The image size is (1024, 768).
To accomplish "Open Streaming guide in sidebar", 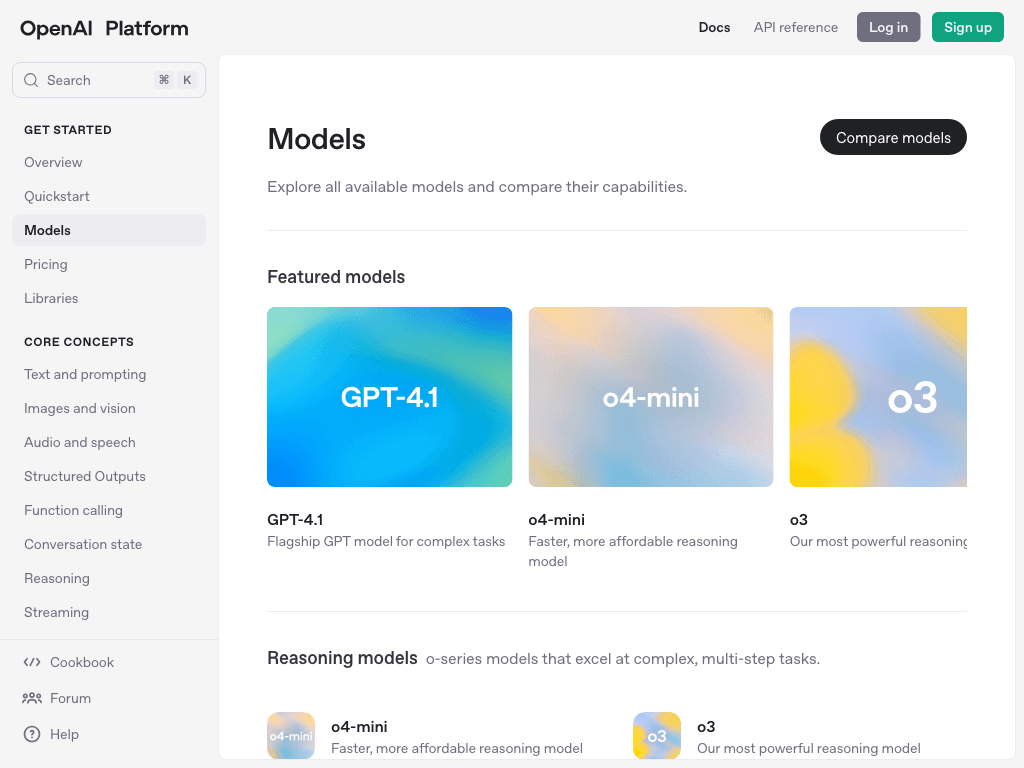I will click(x=109, y=612).
